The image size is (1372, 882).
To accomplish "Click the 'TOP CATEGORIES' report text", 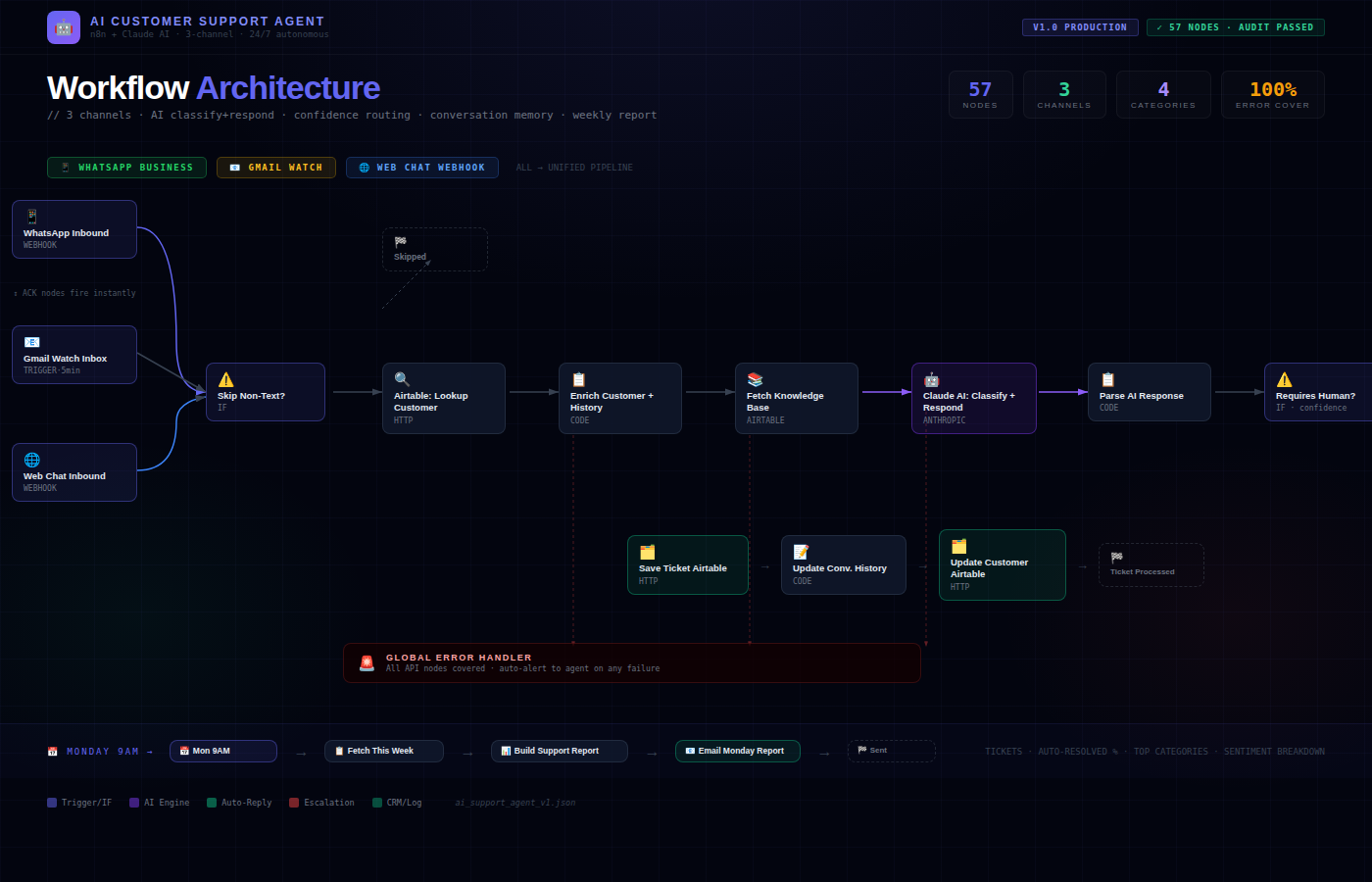I will point(1171,752).
